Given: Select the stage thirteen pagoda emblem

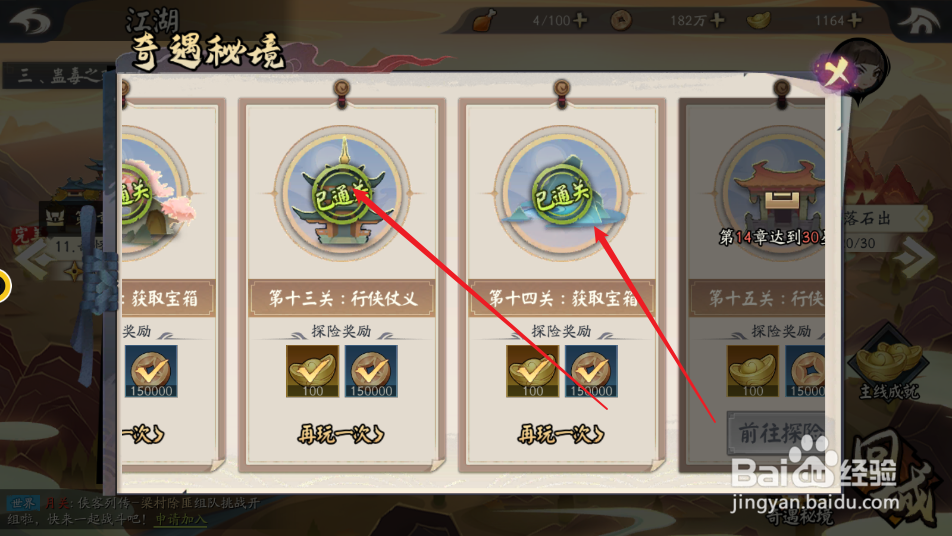Looking at the screenshot, I should tap(342, 194).
